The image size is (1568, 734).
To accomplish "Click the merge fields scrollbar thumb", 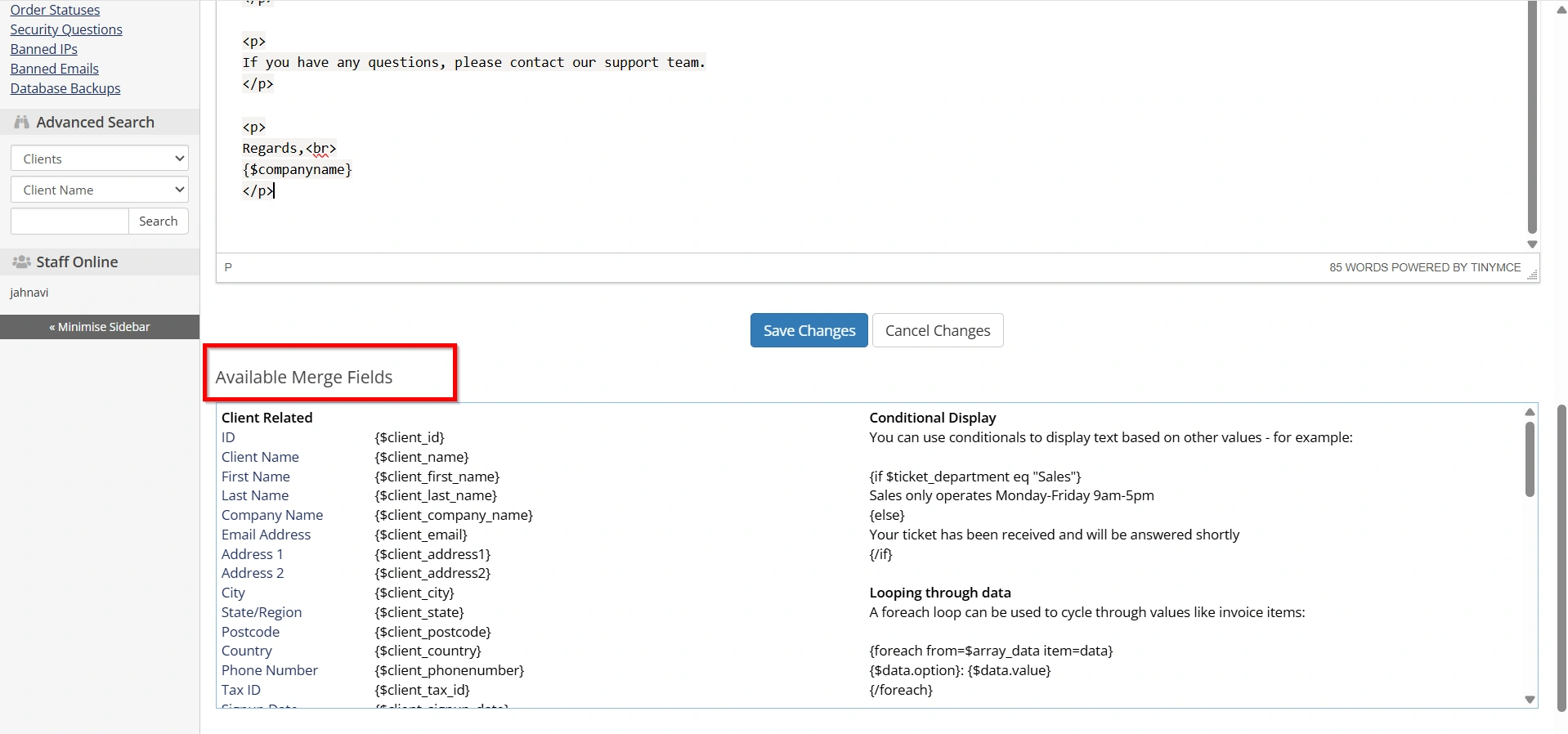I will [1530, 459].
